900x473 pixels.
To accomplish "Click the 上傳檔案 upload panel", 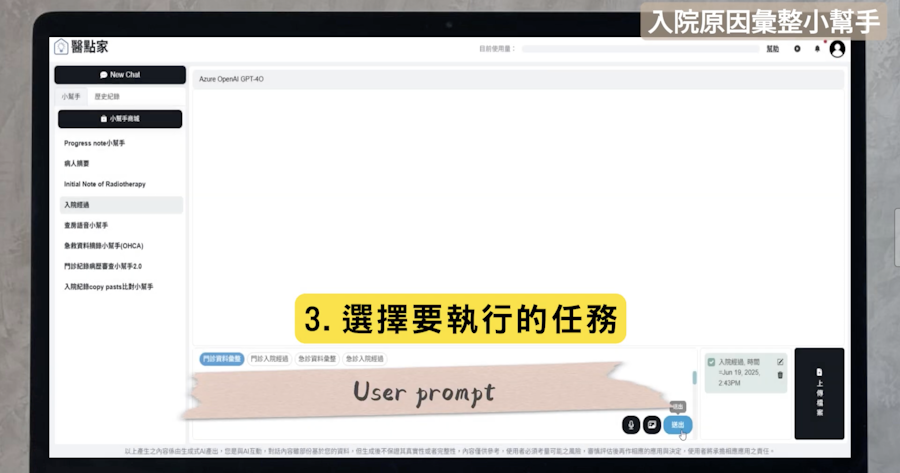I will pyautogui.click(x=819, y=393).
